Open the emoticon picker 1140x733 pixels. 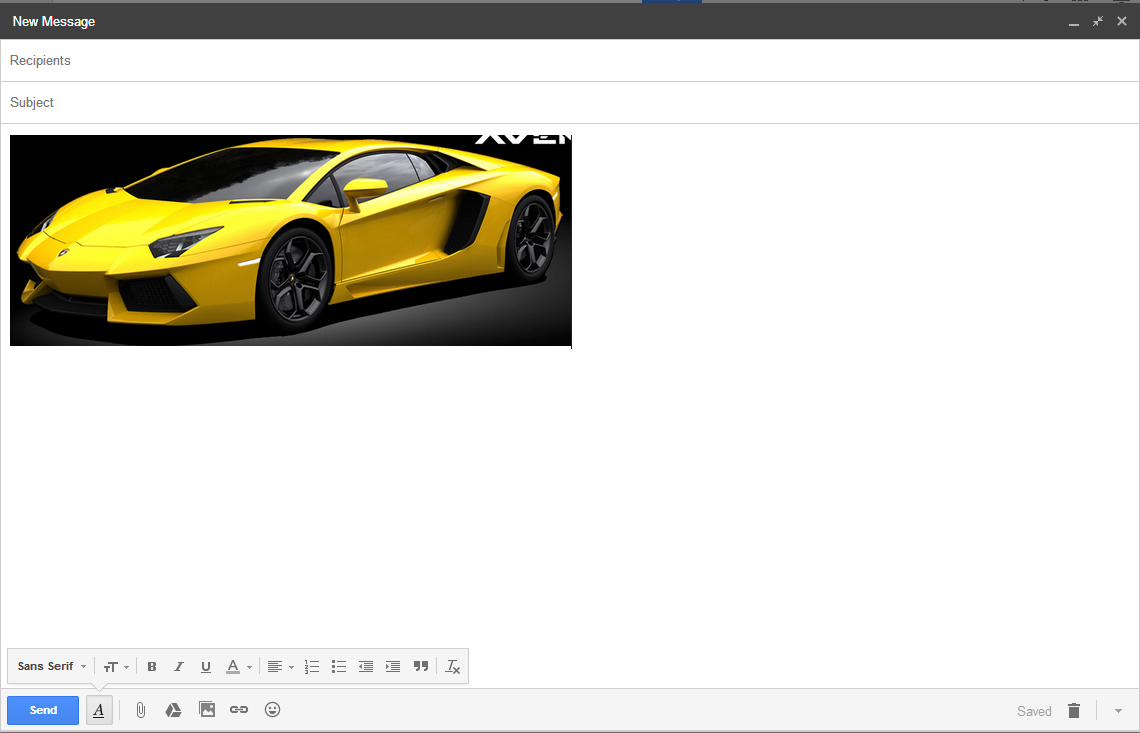pos(273,710)
